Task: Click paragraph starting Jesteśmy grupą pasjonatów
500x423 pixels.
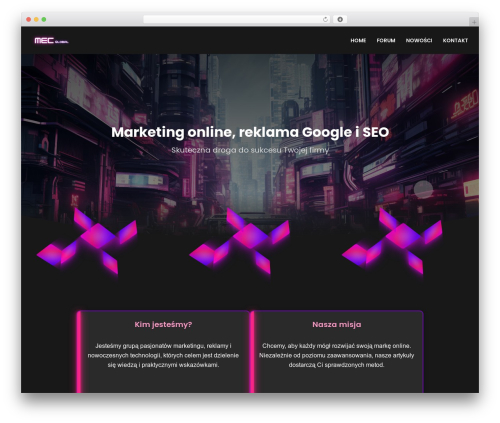Action: (x=163, y=355)
